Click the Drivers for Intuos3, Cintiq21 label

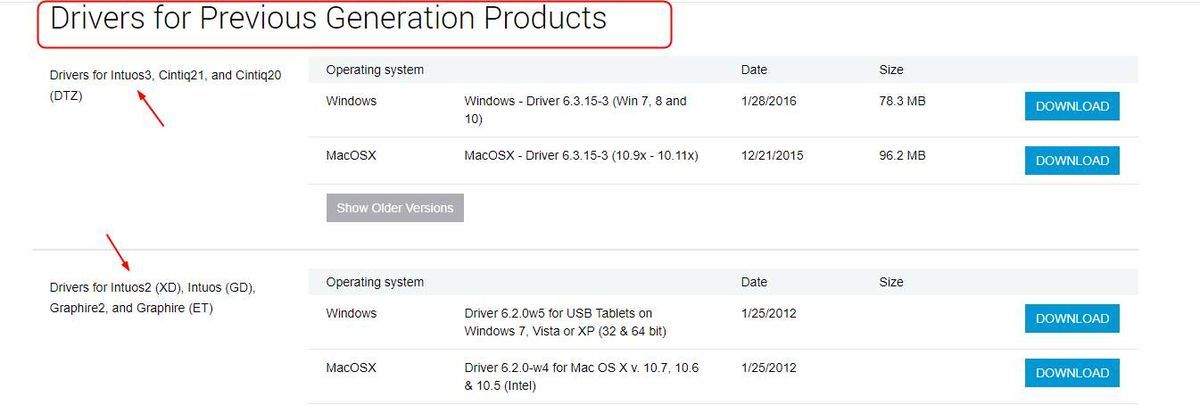tap(165, 86)
